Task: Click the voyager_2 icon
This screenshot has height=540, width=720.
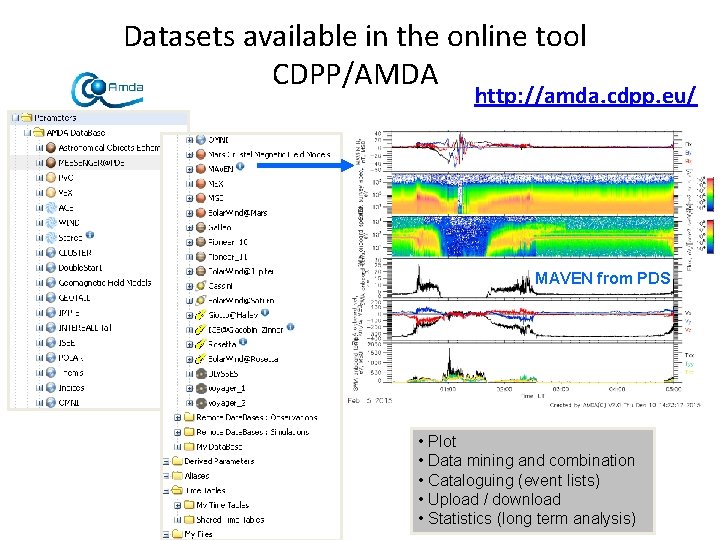Action: click(201, 403)
